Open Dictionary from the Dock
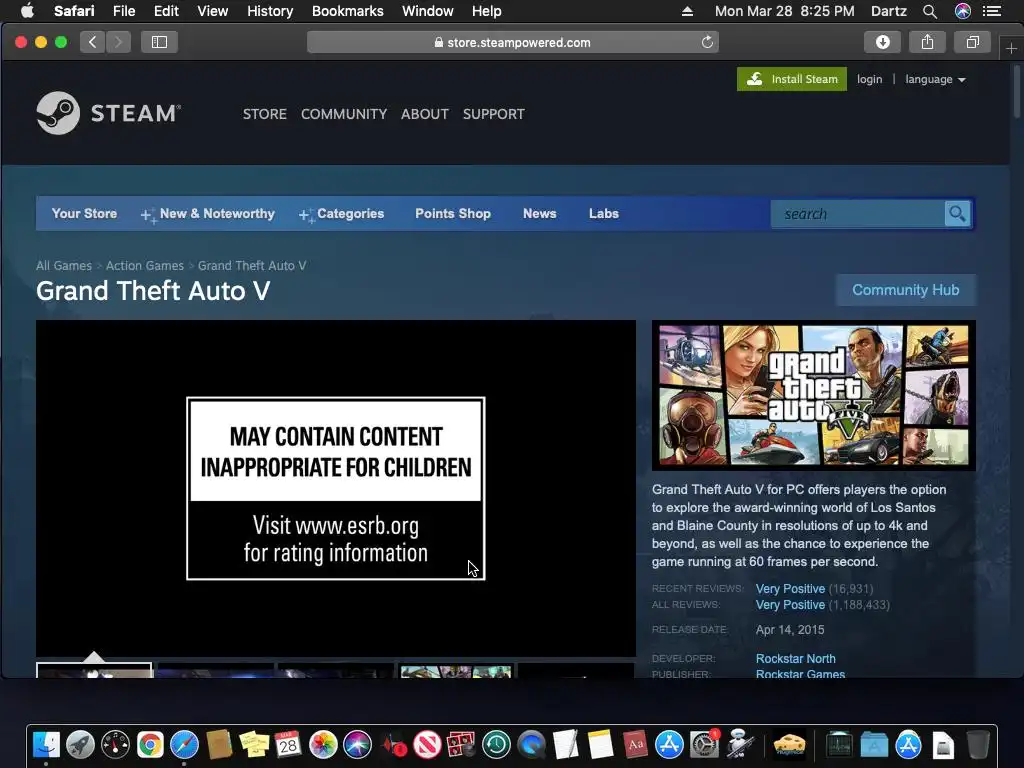The width and height of the screenshot is (1024, 768). click(635, 744)
